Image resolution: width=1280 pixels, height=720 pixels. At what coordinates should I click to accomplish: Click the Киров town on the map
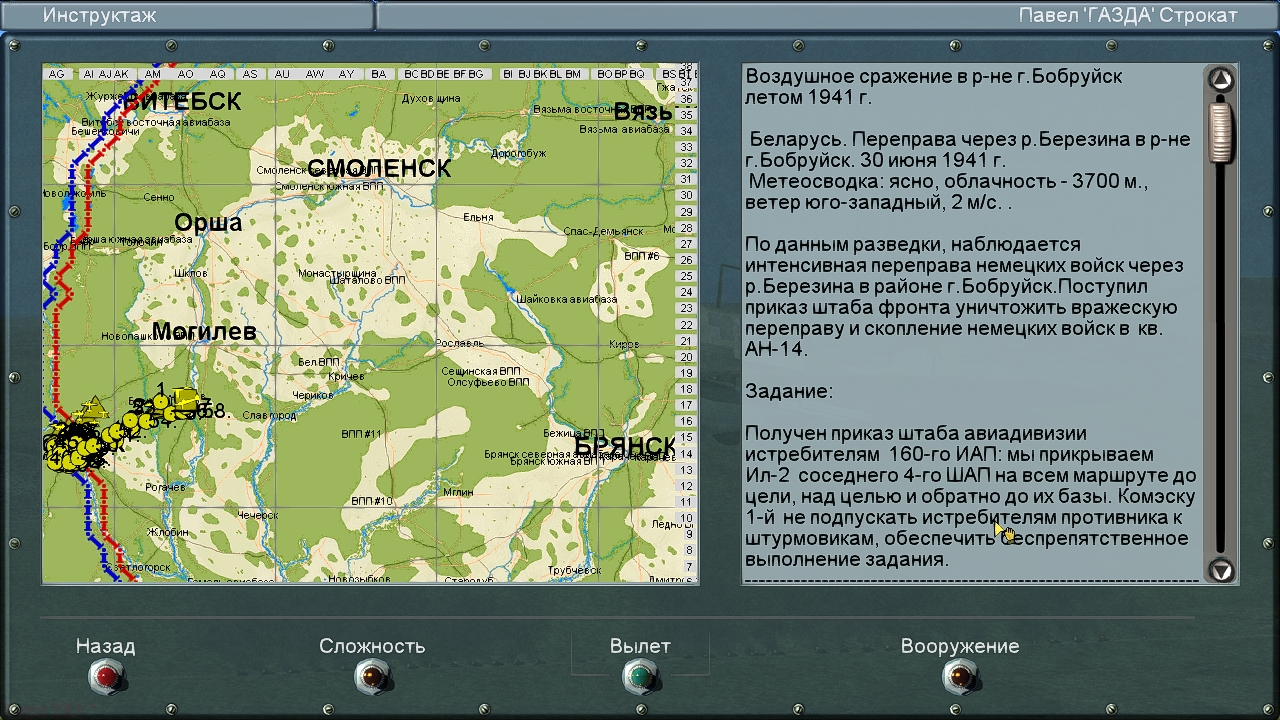(624, 344)
